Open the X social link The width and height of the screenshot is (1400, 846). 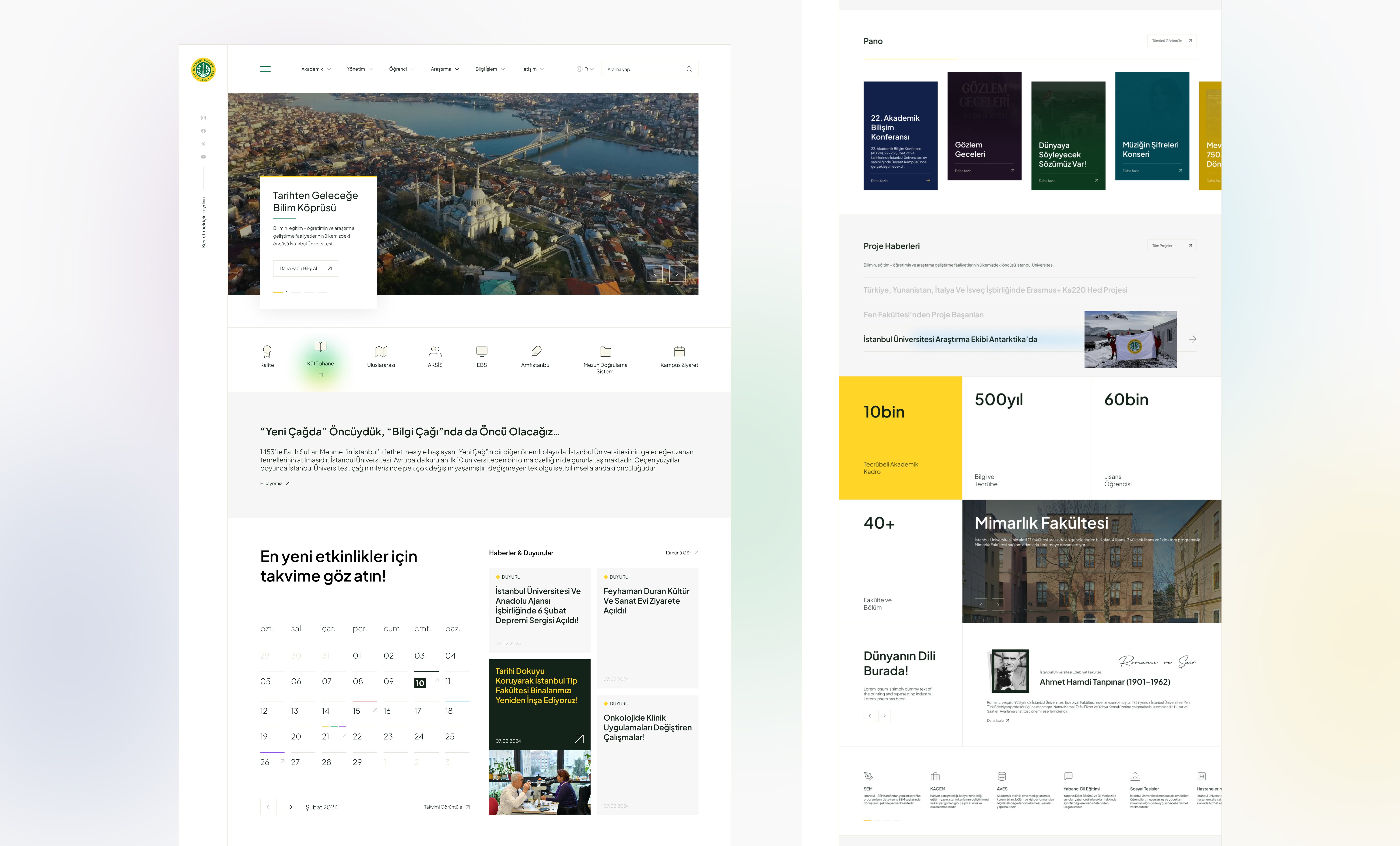pyautogui.click(x=203, y=144)
